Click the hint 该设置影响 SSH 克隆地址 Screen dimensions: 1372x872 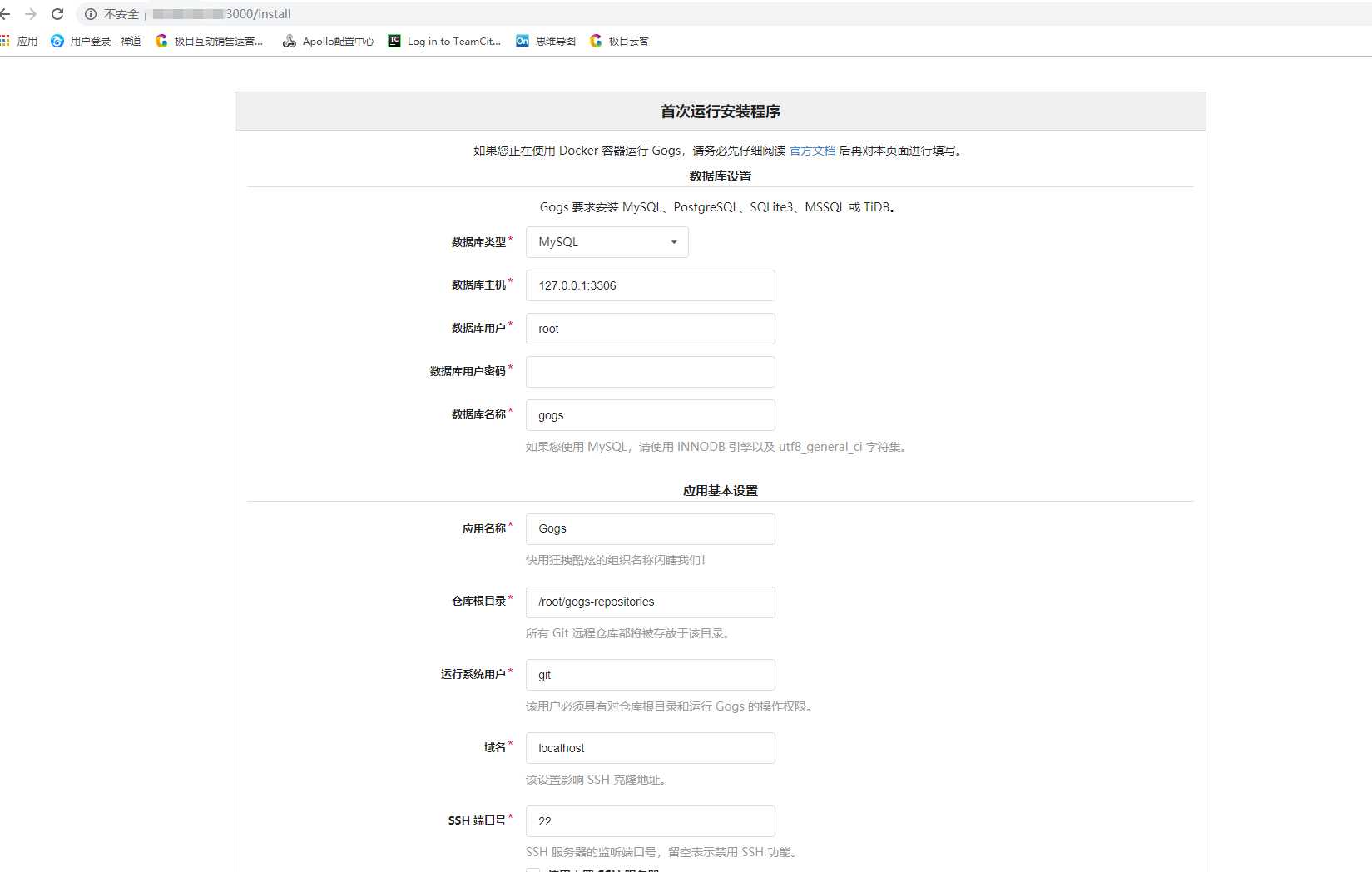[597, 780]
